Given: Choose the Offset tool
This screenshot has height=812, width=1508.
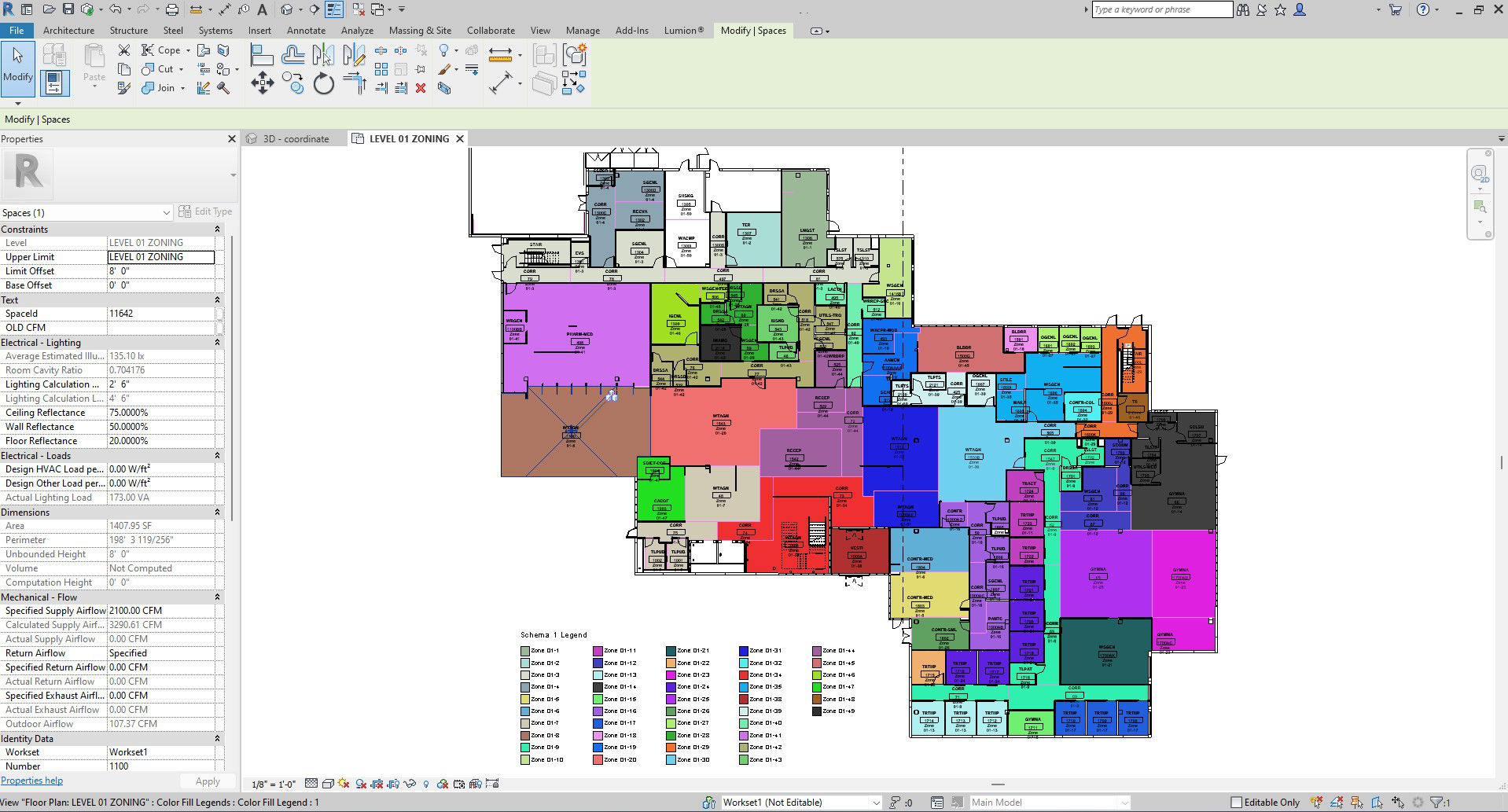Looking at the screenshot, I should pyautogui.click(x=292, y=54).
